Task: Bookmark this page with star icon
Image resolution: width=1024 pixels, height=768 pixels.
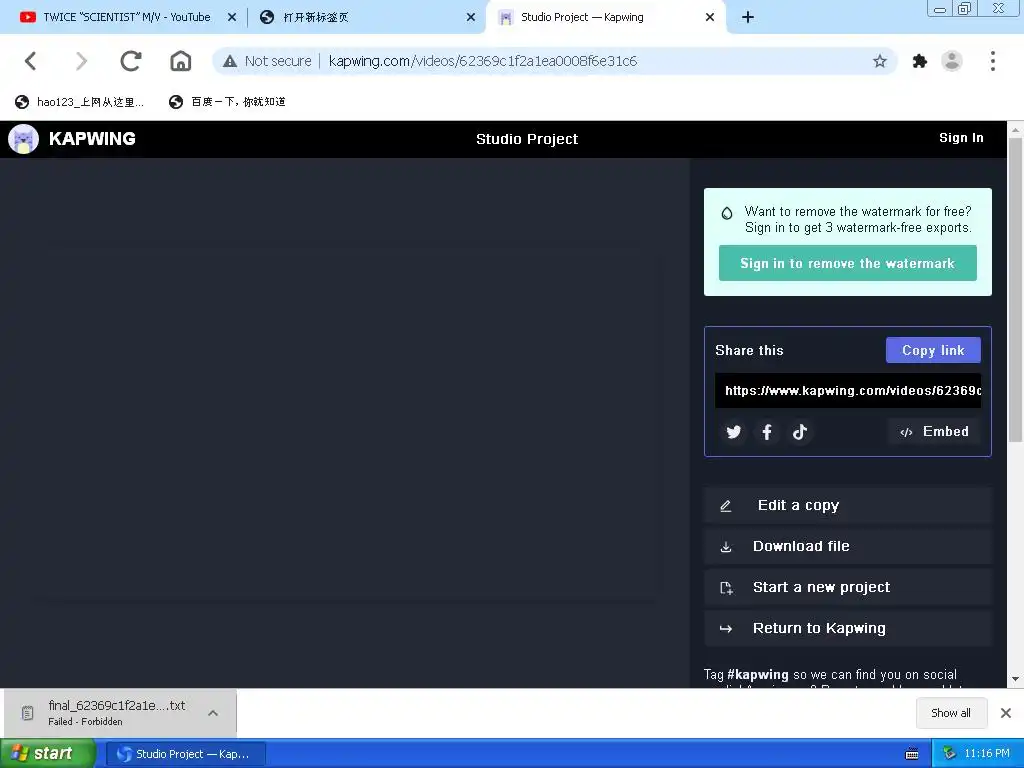Action: (x=880, y=61)
